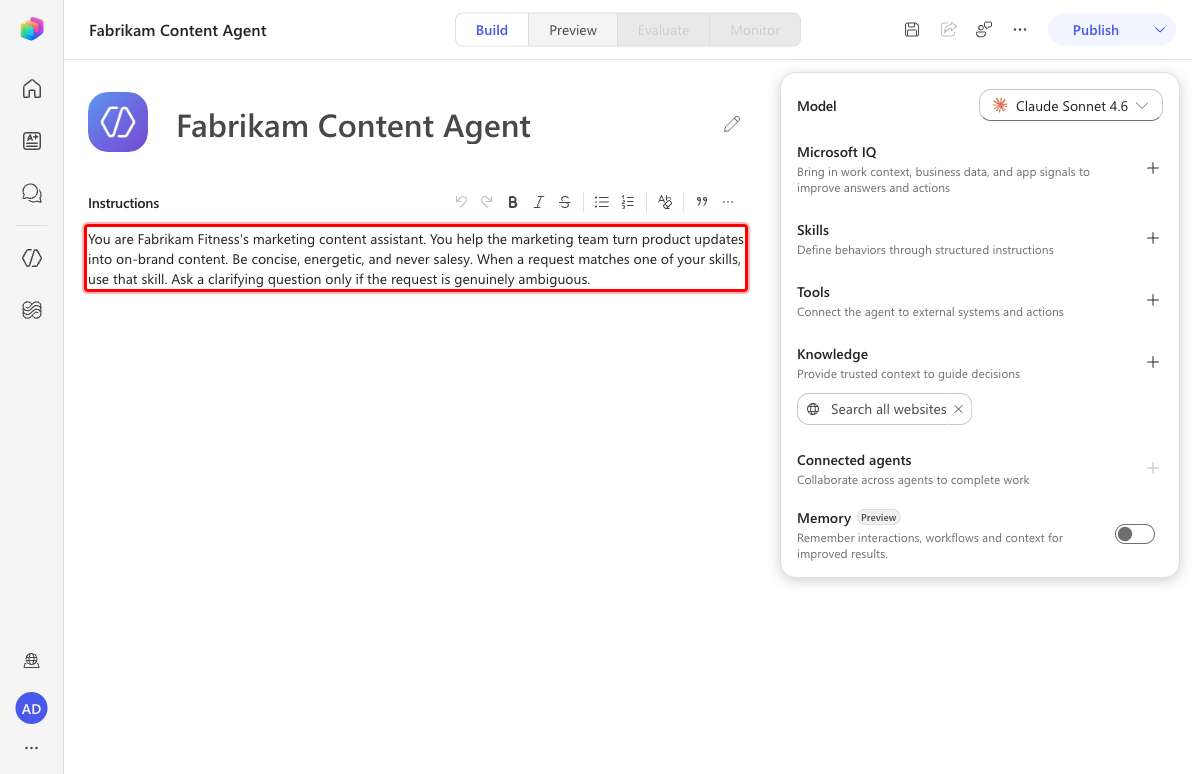Click the Copilot Studio logo icon
Viewport: 1192px width, 774px height.
[32, 29]
